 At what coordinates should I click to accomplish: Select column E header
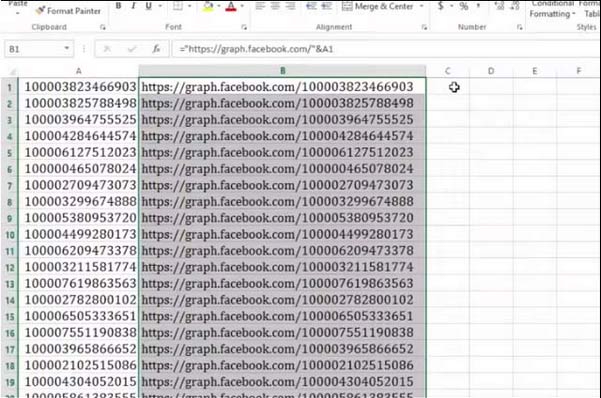tap(534, 71)
